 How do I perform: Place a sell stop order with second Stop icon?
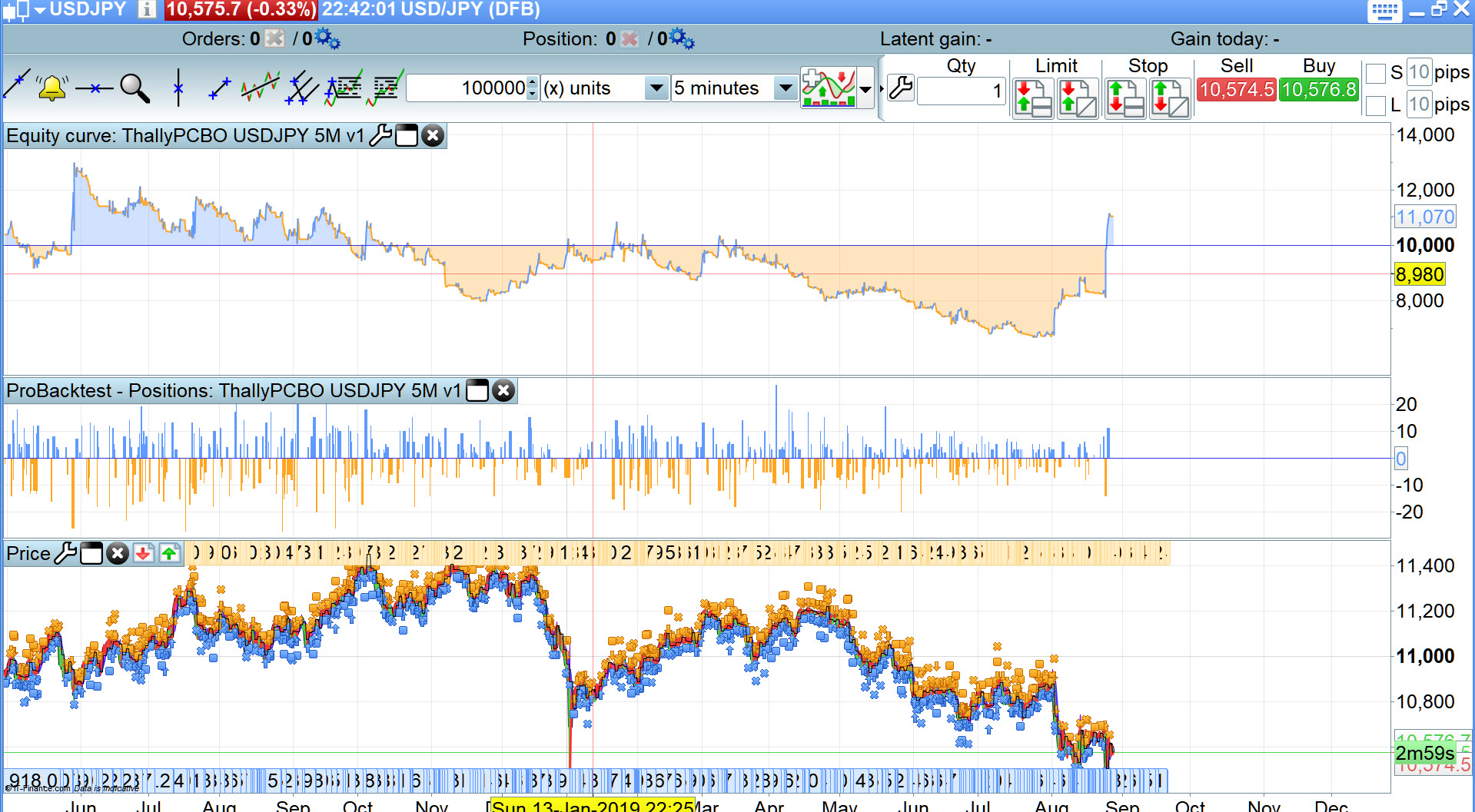tap(1170, 98)
